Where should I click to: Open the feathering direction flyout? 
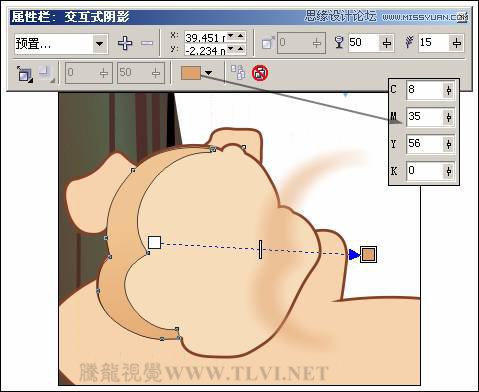pyautogui.click(x=25, y=74)
